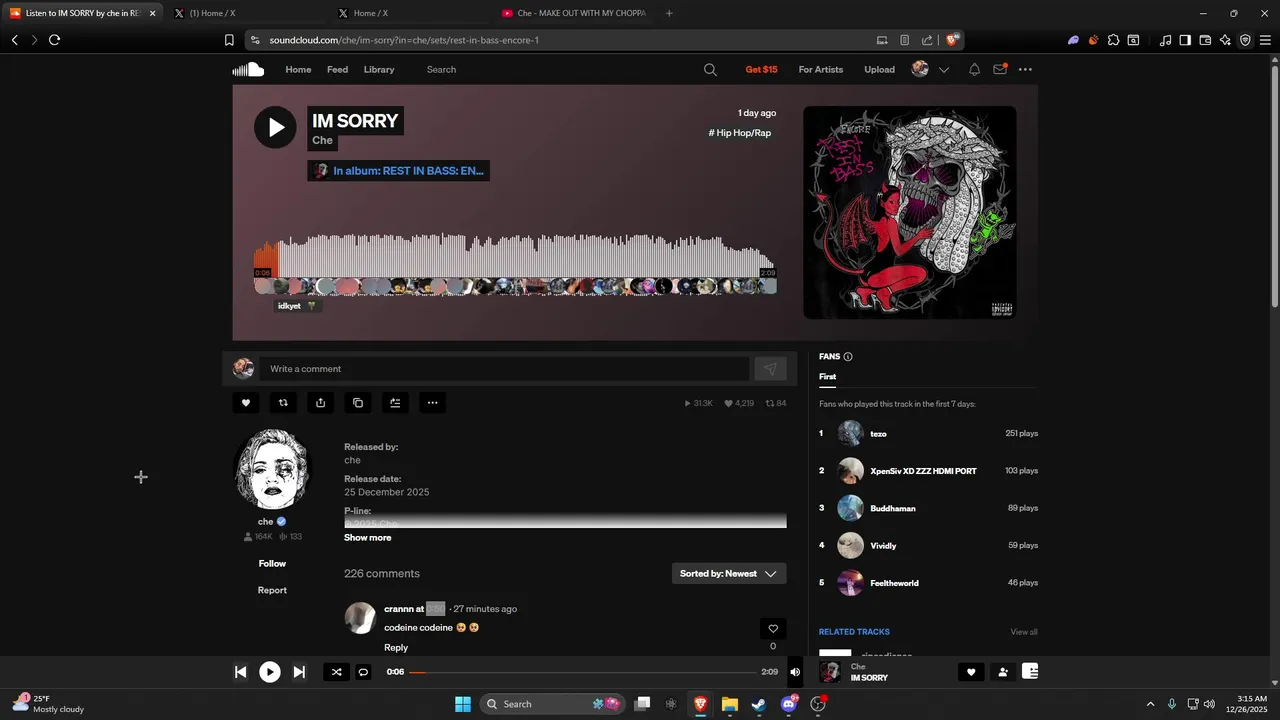1280x720 pixels.
Task: Reply to crannn's comment
Action: [x=396, y=648]
